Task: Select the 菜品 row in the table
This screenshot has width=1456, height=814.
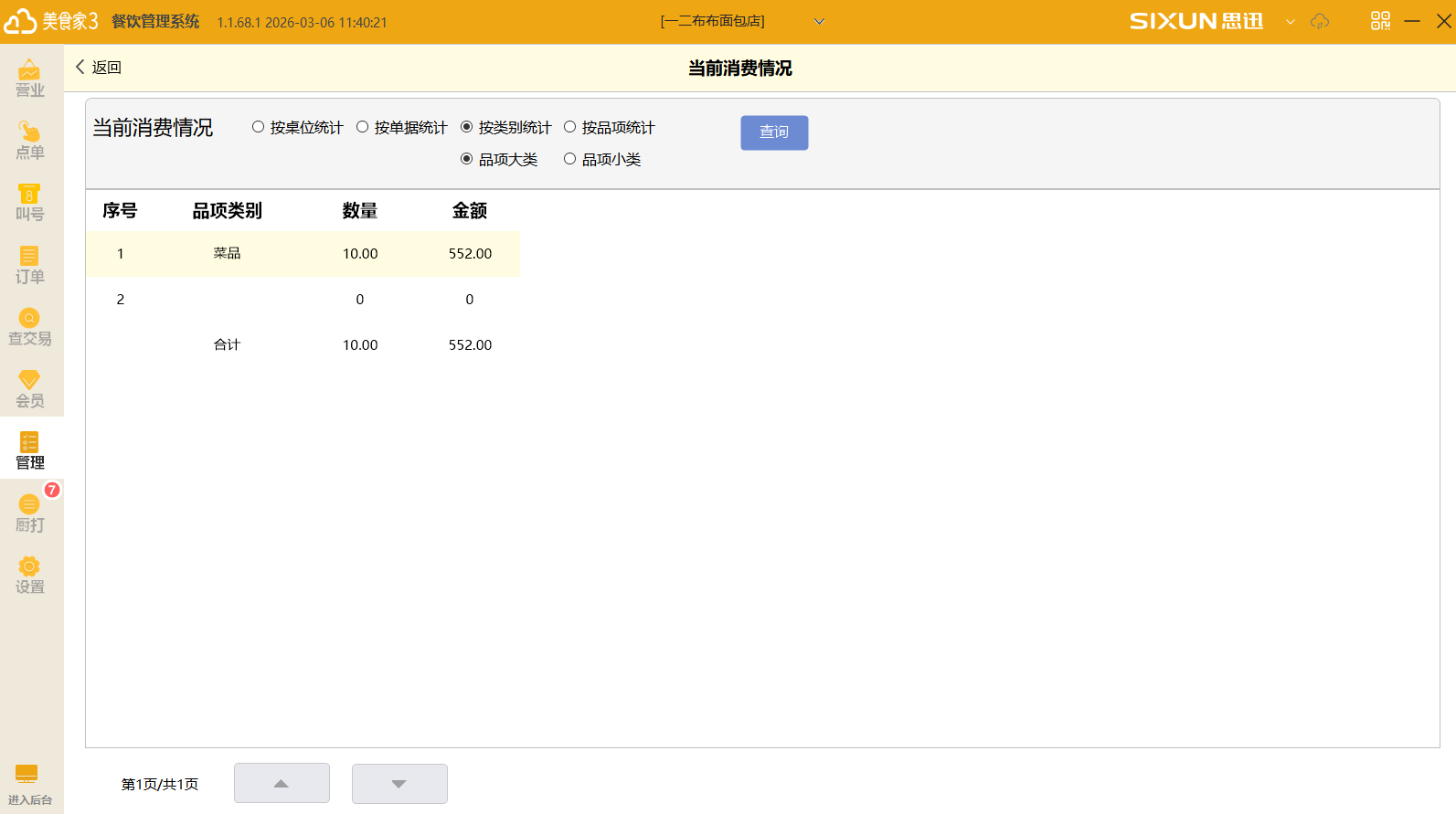Action: (302, 254)
